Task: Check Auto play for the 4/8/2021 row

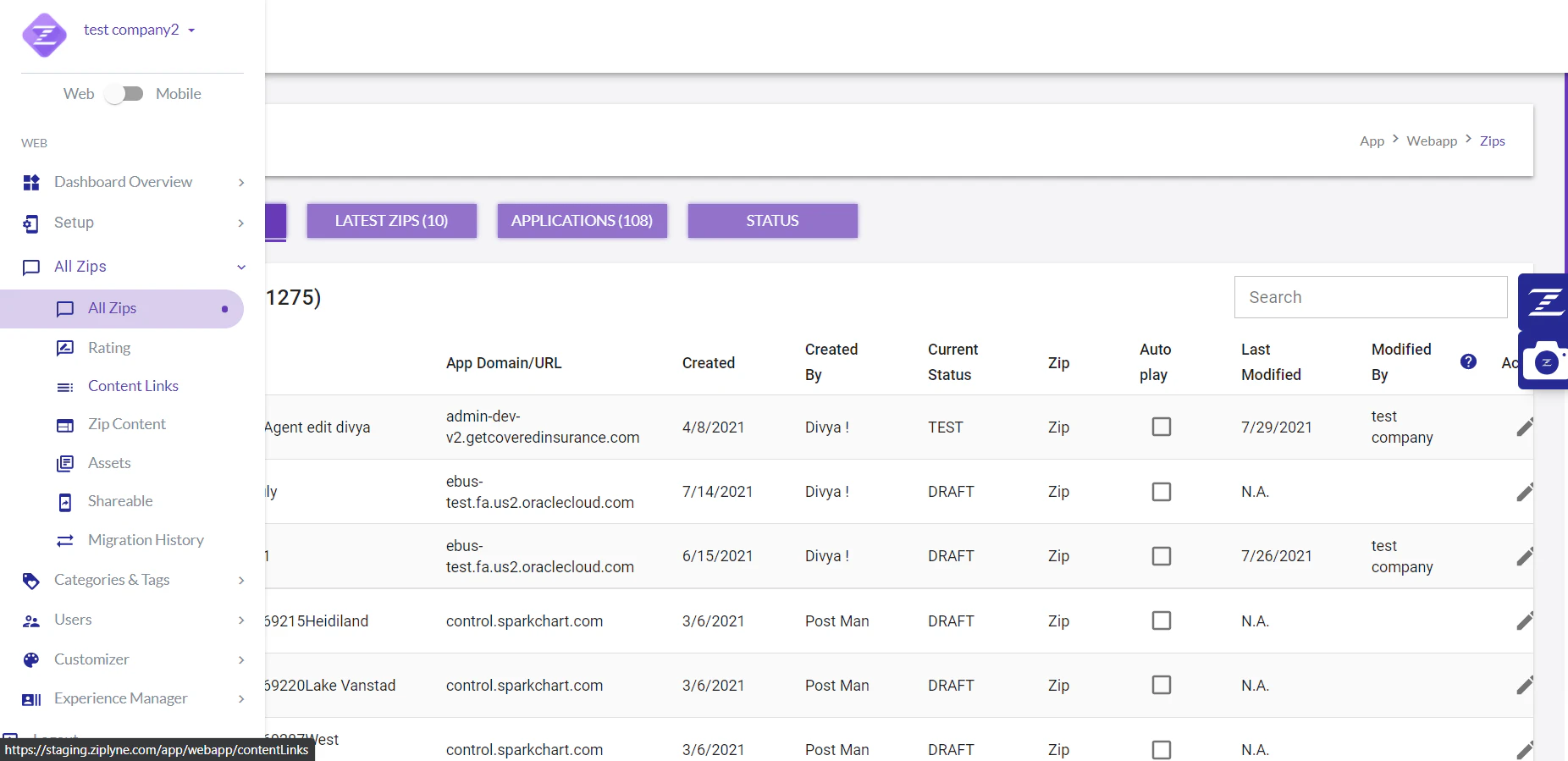Action: (x=1162, y=427)
